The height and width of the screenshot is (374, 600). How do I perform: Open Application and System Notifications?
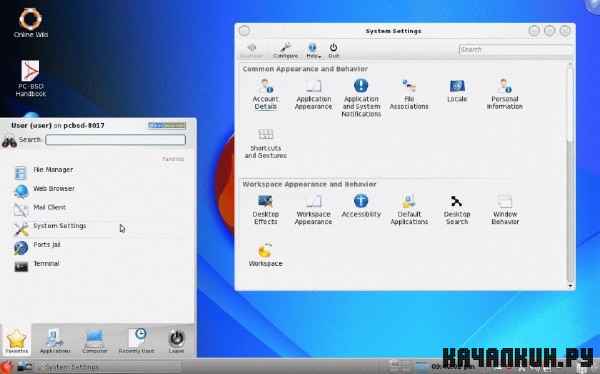click(x=361, y=98)
